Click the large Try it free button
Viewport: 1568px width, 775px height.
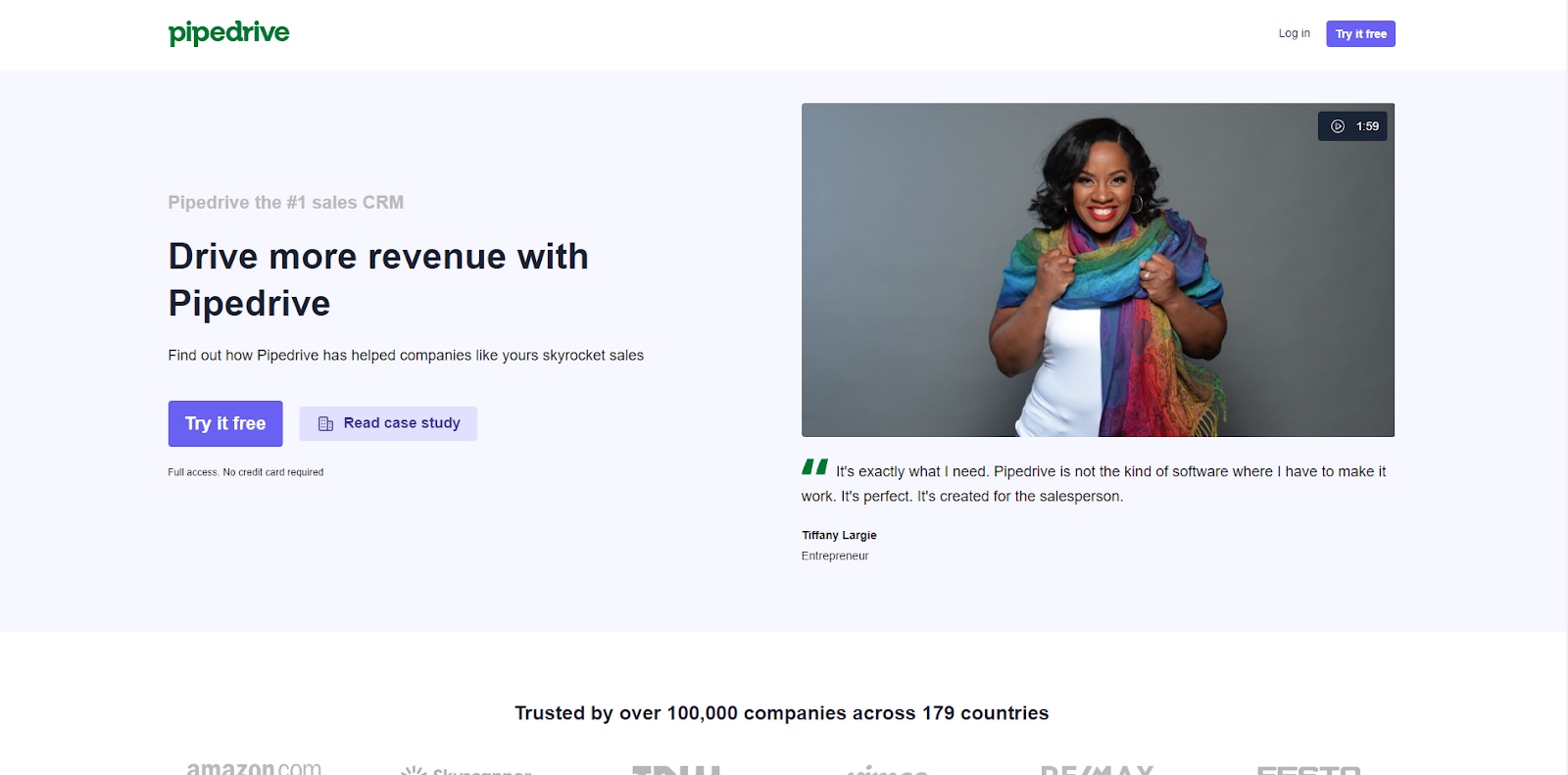click(x=225, y=423)
